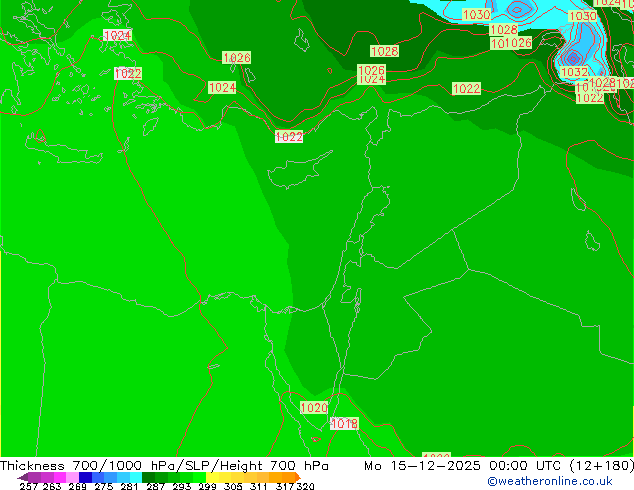Viewport: 634px width, 490px height.
Task: Select the 1022 label north of Cyprus
Action: (289, 137)
